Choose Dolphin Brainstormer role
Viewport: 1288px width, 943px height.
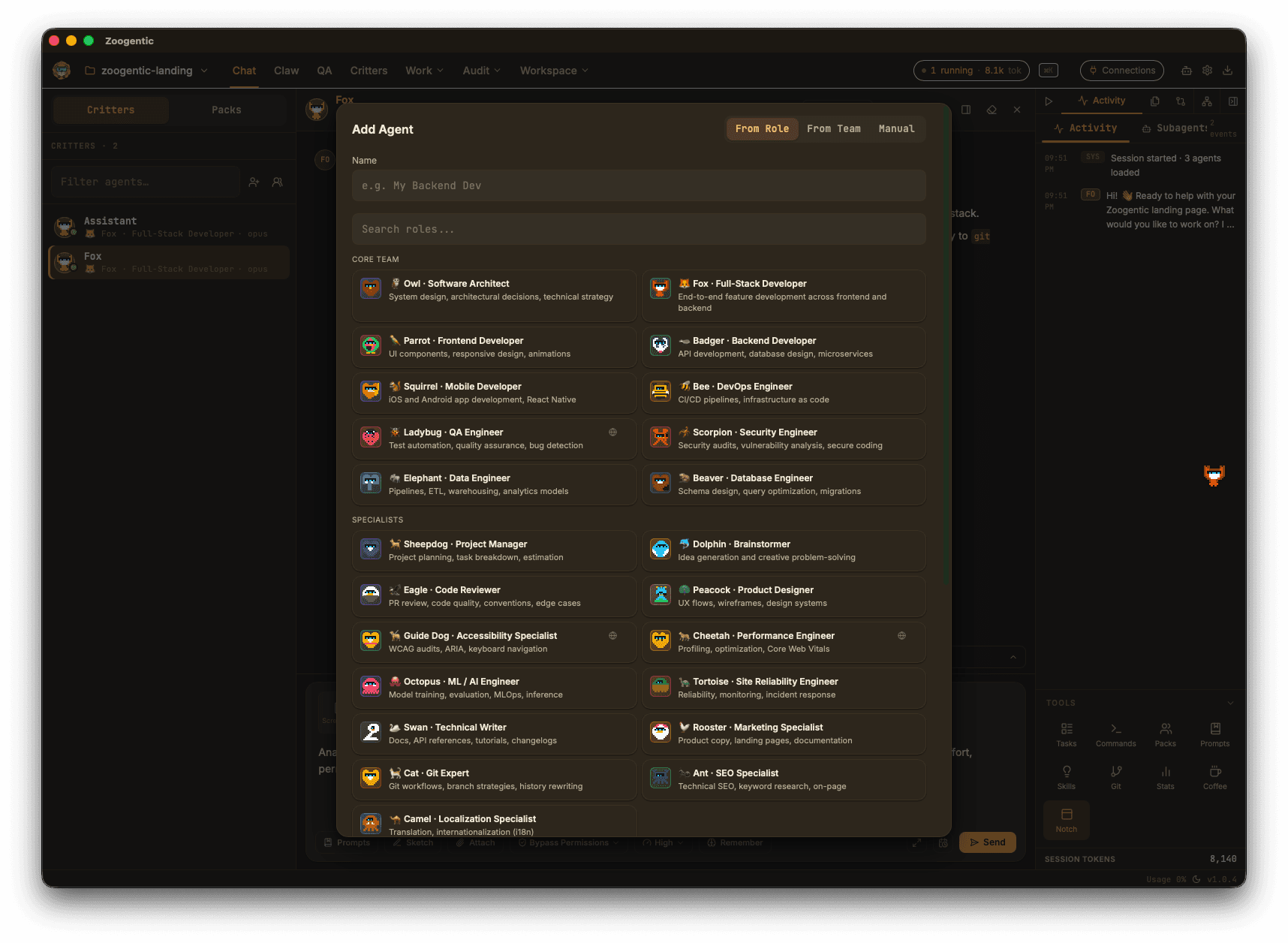tap(784, 550)
